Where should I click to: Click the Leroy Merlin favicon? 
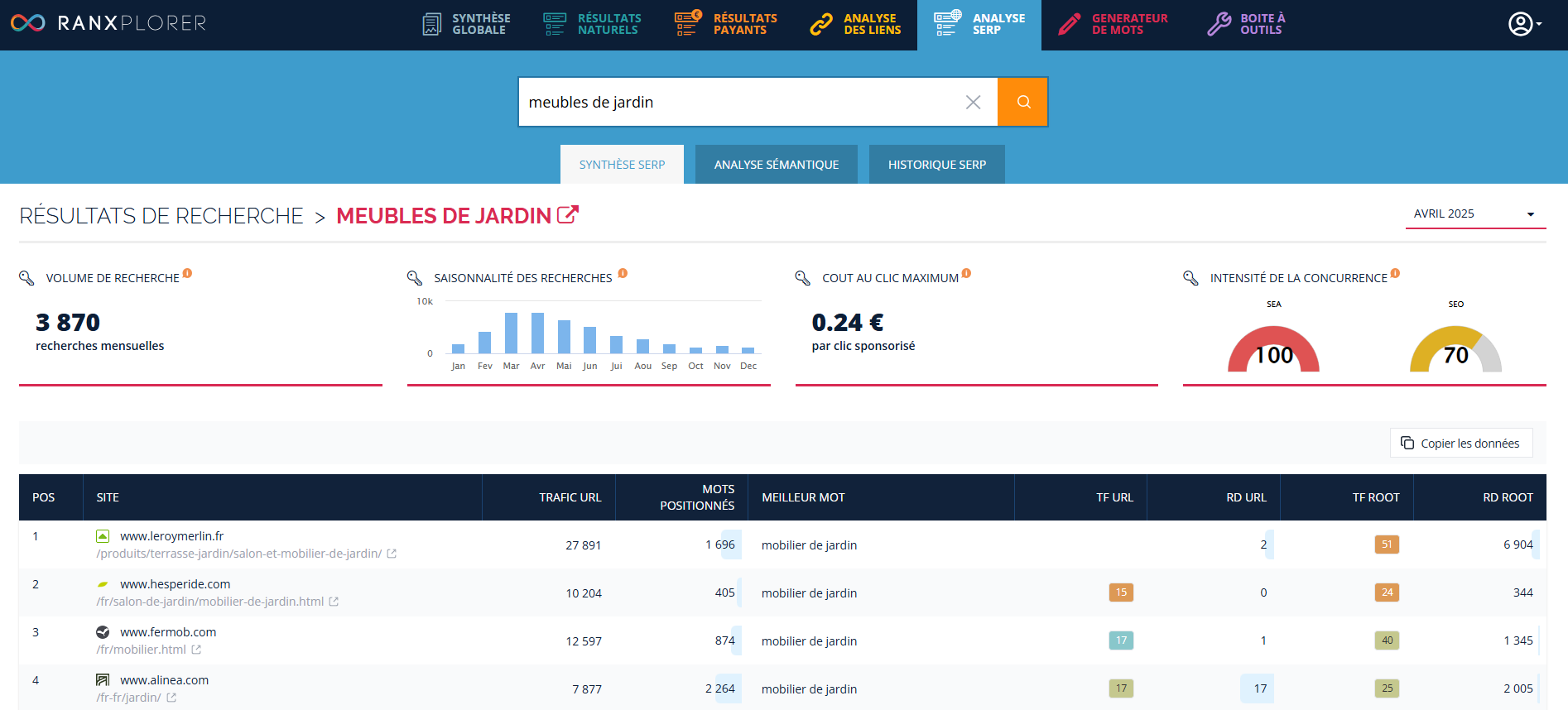[x=103, y=536]
